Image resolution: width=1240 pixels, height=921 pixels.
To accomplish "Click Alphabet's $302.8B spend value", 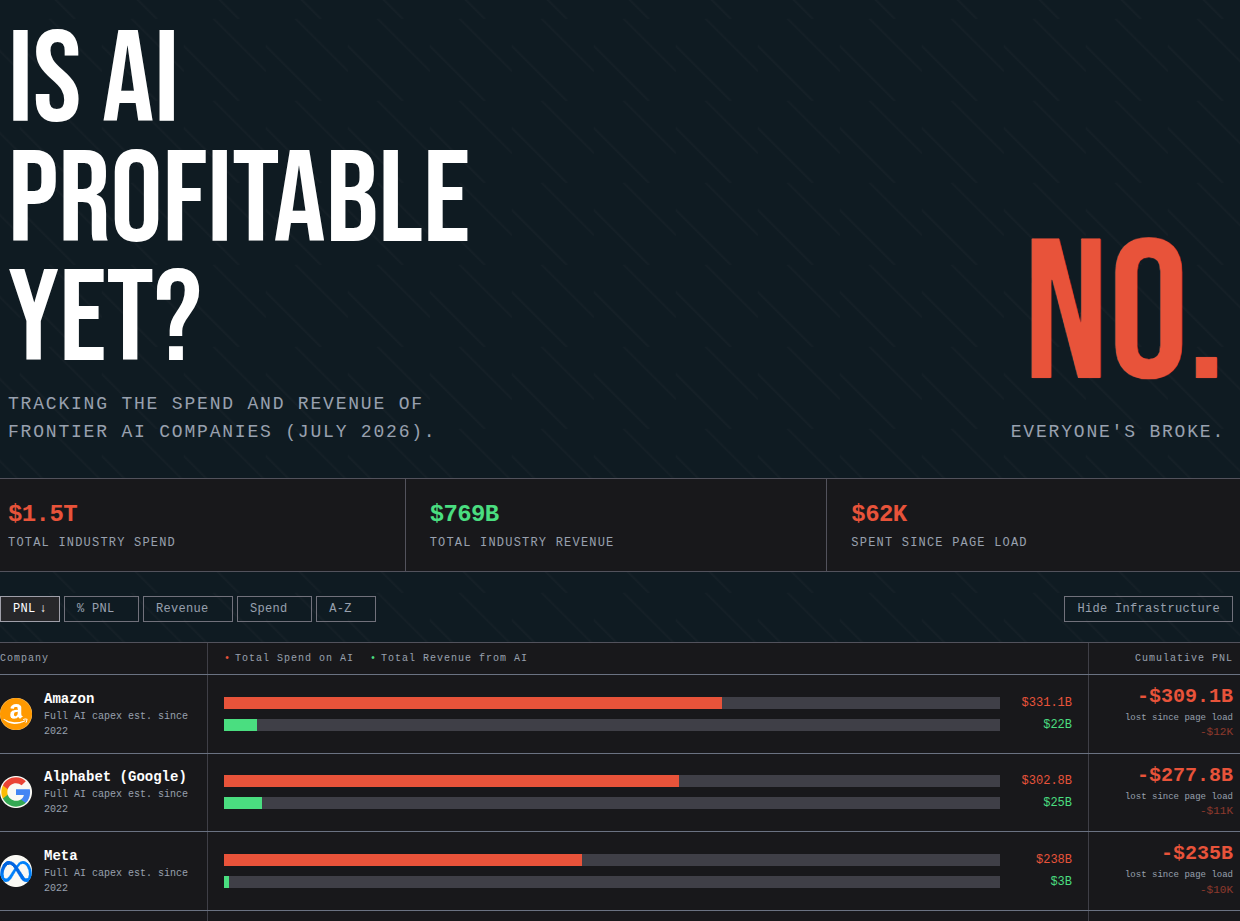I will 1046,781.
